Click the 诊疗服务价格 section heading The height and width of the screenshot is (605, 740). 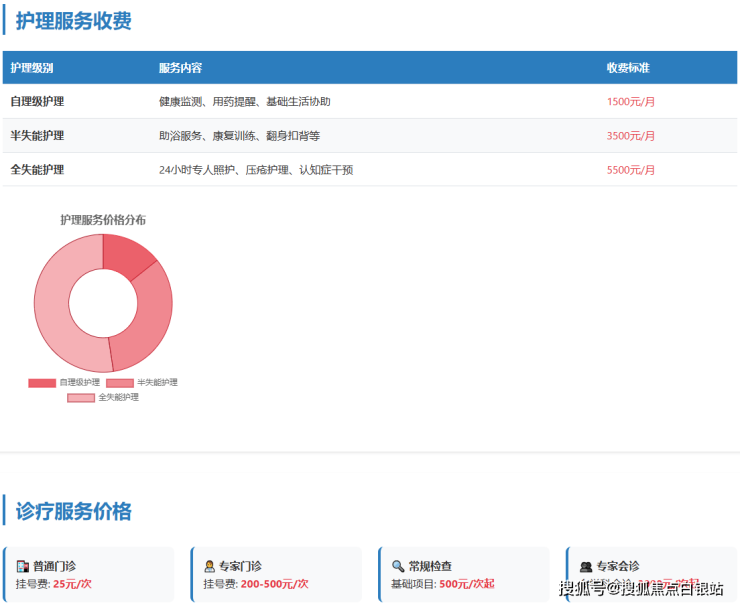[73, 511]
